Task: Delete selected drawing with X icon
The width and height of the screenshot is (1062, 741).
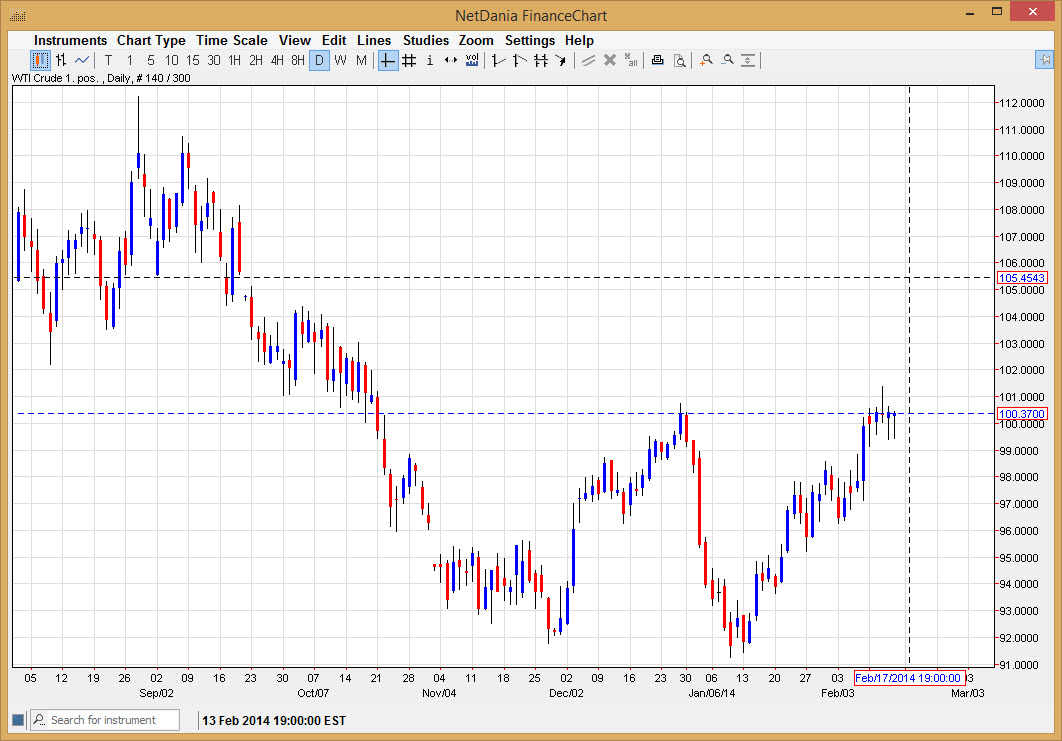Action: coord(609,60)
